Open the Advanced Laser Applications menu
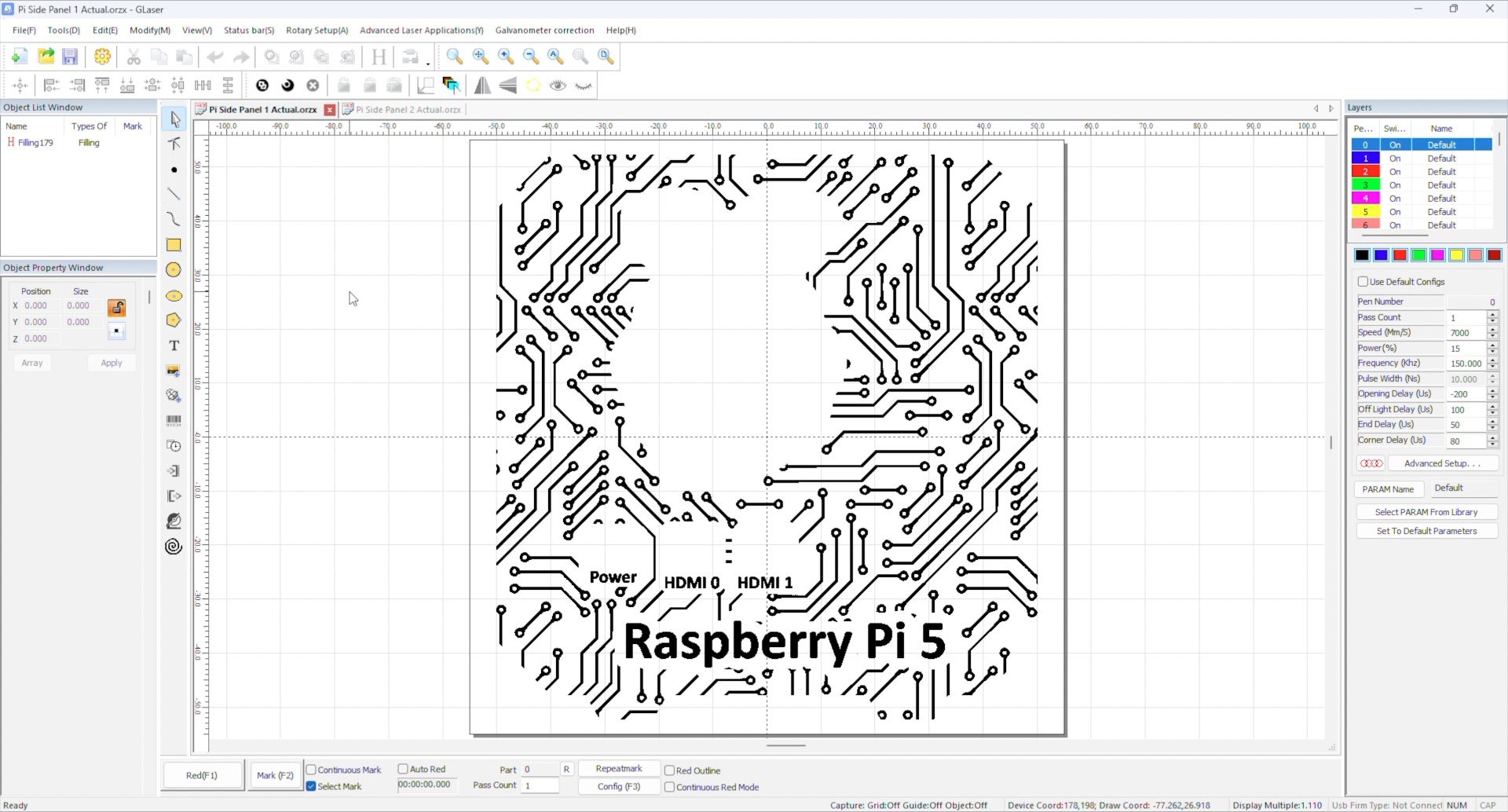Viewport: 1508px width, 812px height. coord(421,31)
